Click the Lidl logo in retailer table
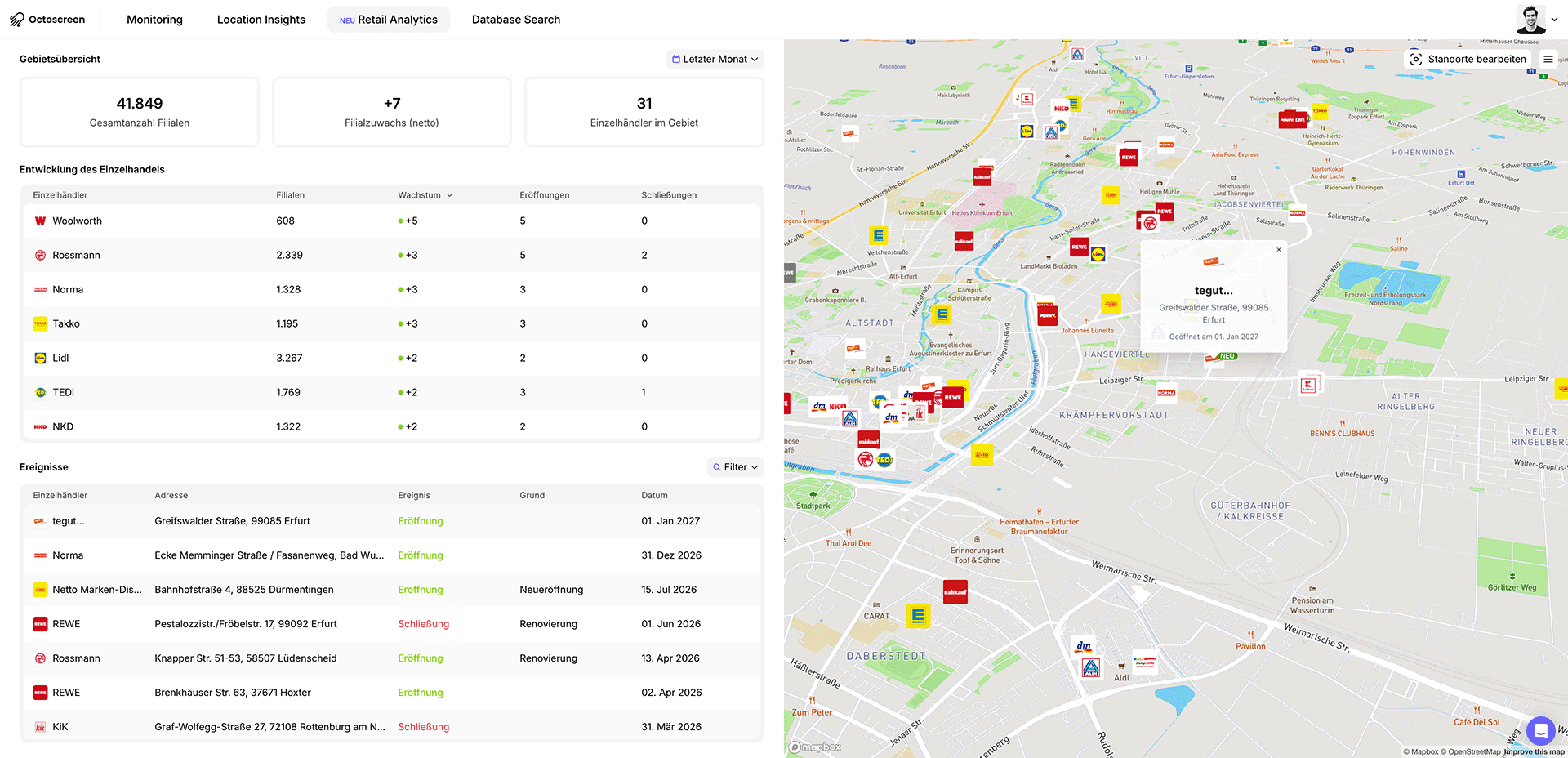Viewport: 1568px width, 758px height. coord(40,359)
